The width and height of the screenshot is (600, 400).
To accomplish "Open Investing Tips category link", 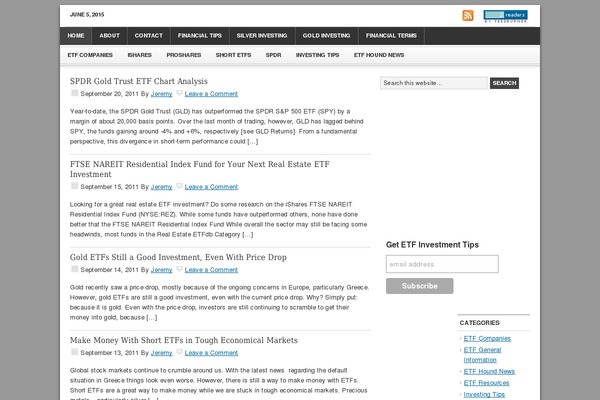I will tap(484, 394).
